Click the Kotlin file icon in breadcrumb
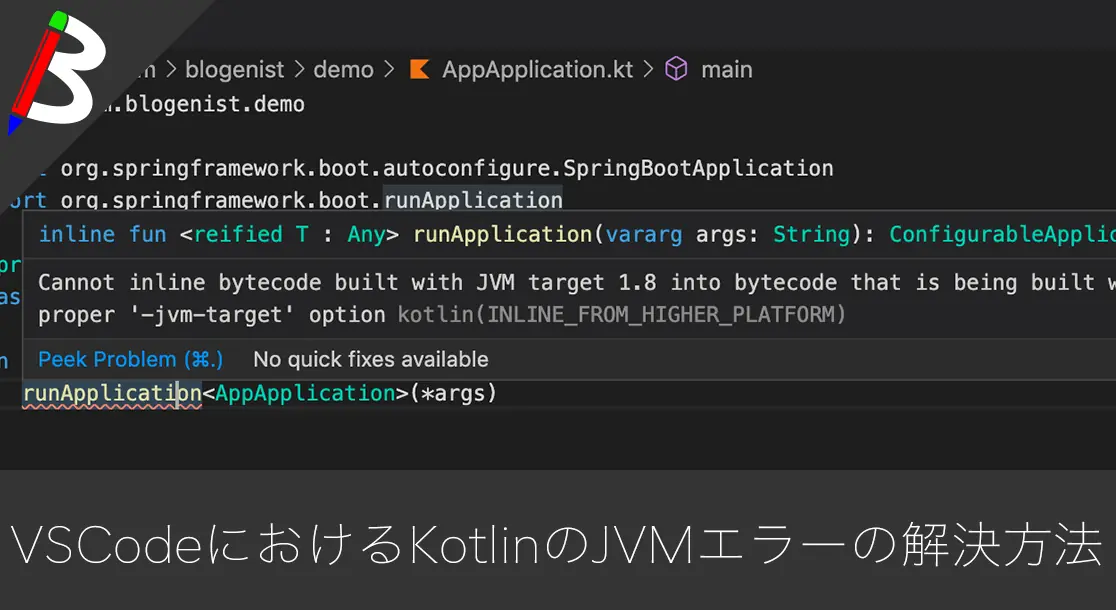This screenshot has width=1116, height=610. click(419, 70)
